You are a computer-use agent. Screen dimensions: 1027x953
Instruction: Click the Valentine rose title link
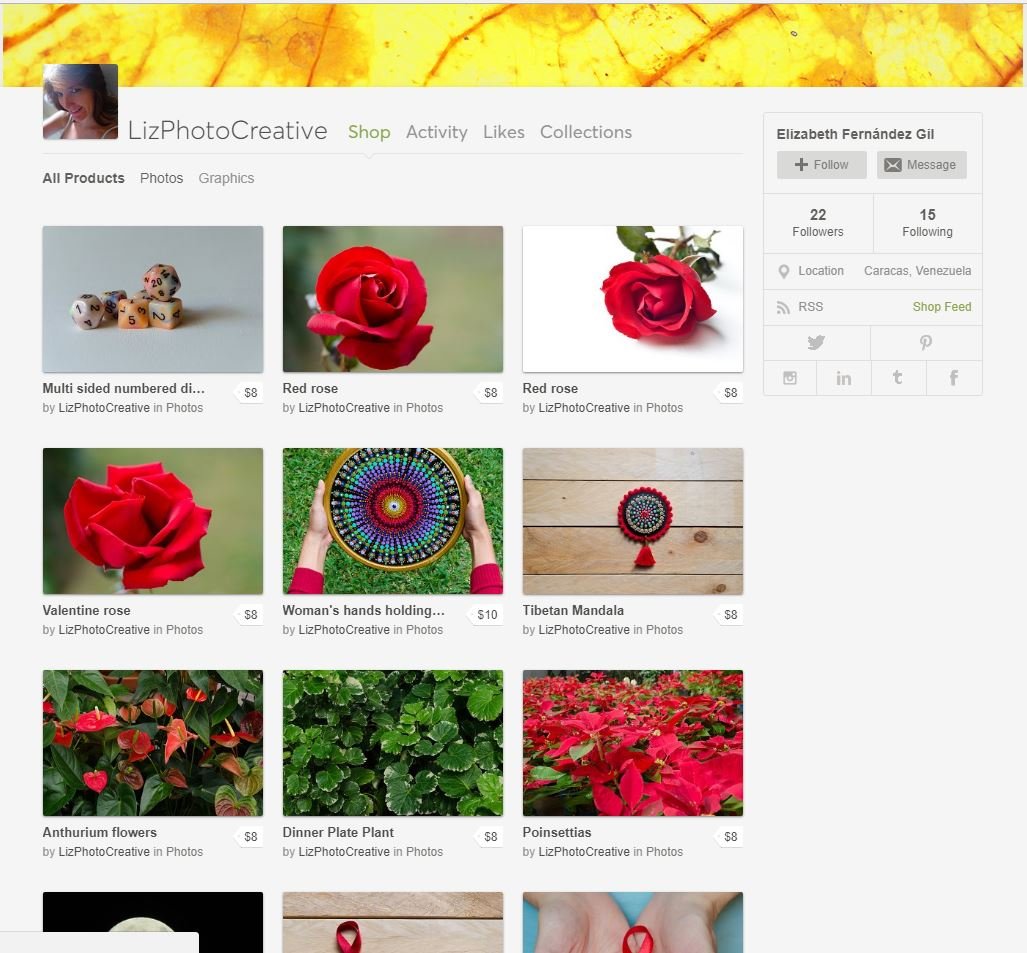pos(86,610)
